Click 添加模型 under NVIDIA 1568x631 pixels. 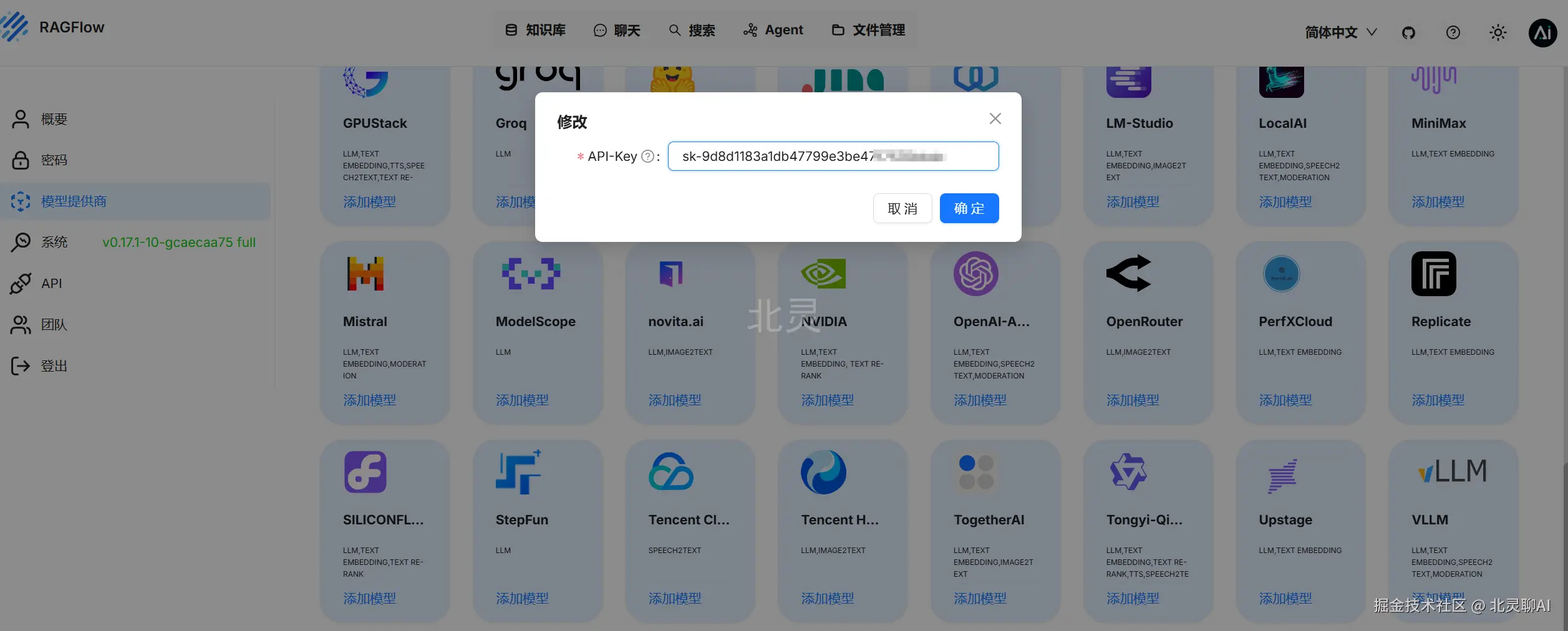(x=827, y=400)
